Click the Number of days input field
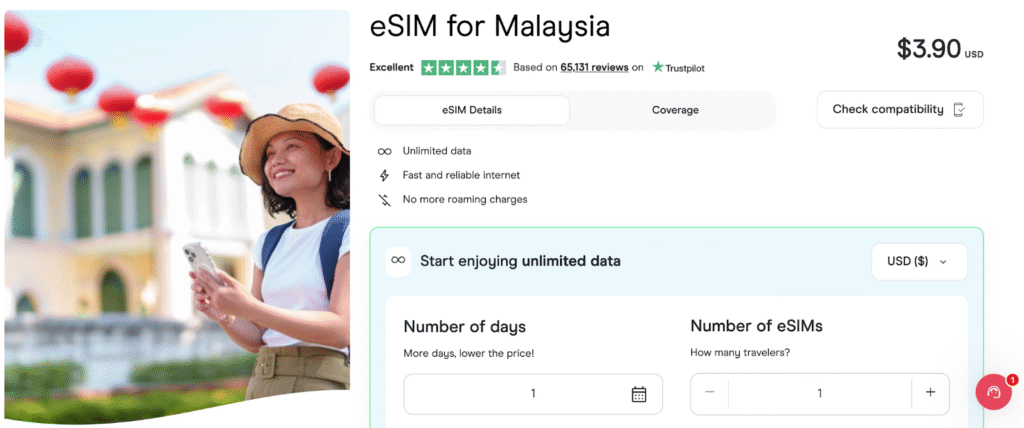The image size is (1024, 428). point(520,394)
